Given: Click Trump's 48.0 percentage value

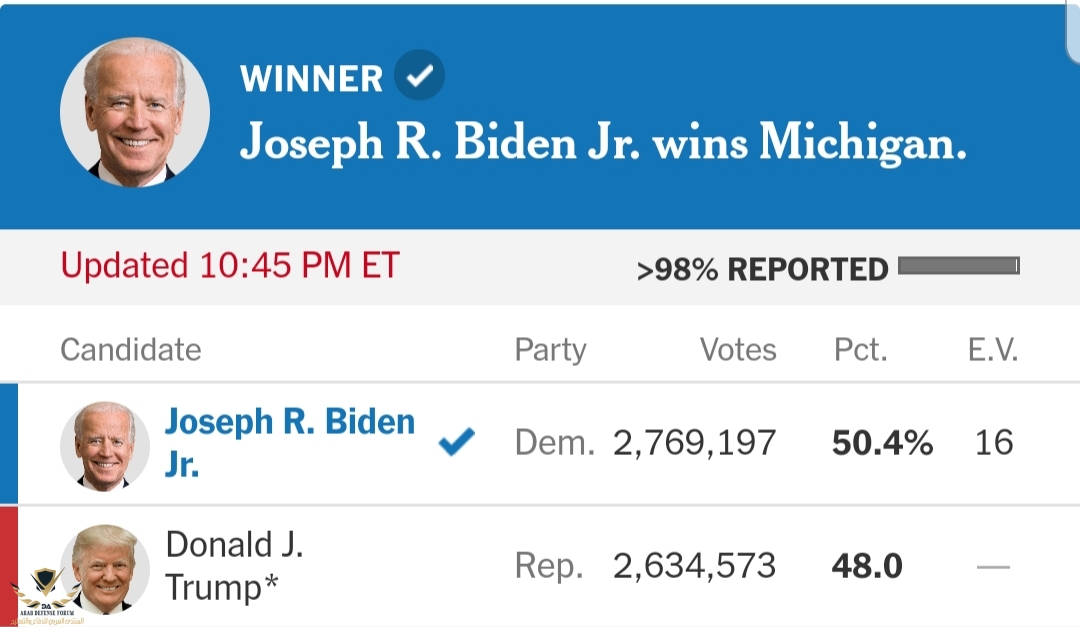Looking at the screenshot, I should click(x=866, y=566).
